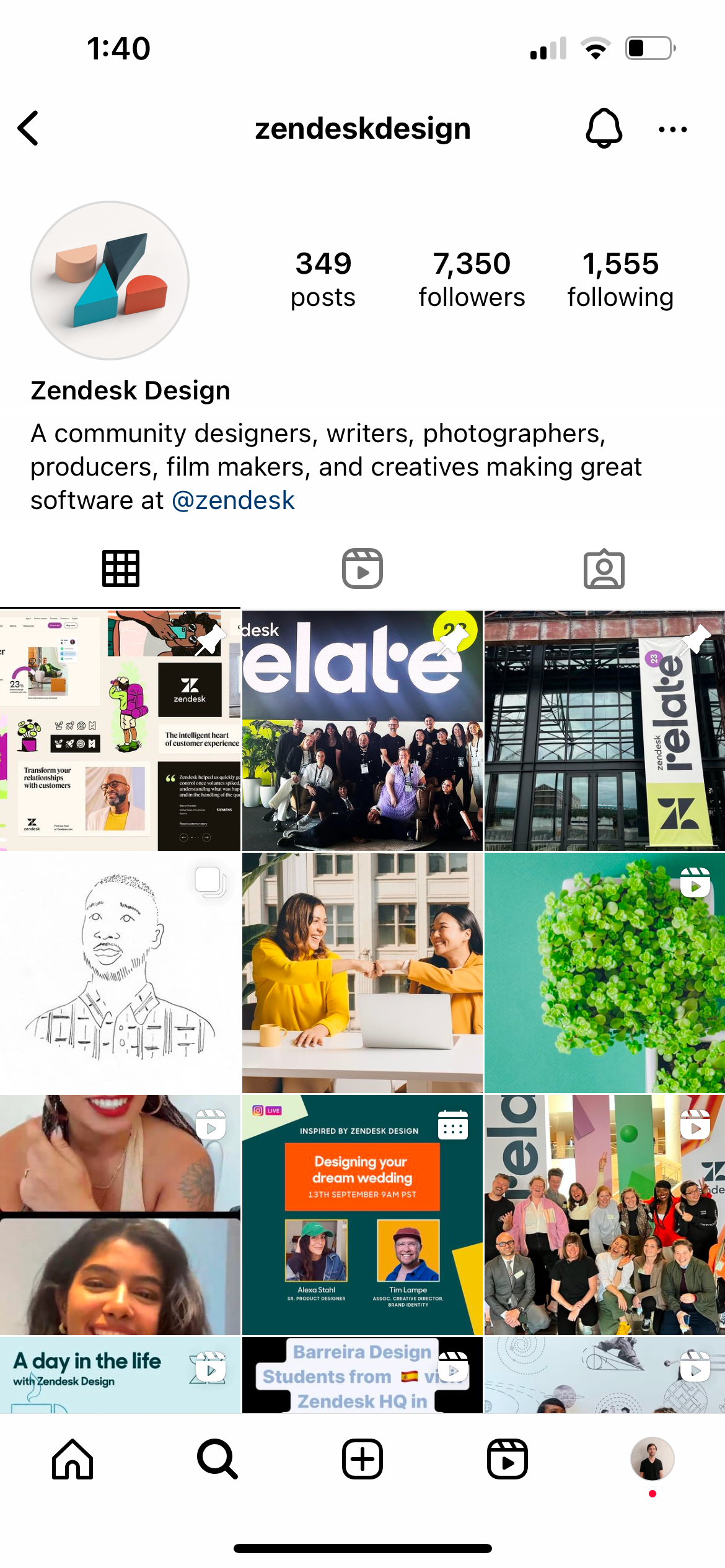725x1568 pixels.
Task: Play the green plant reel post
Action: point(605,973)
